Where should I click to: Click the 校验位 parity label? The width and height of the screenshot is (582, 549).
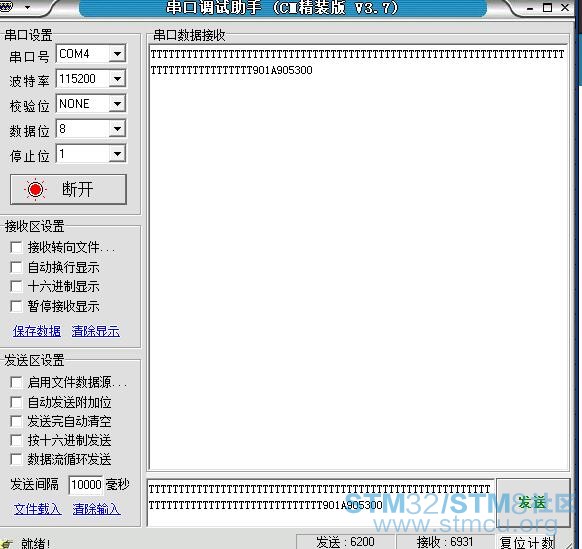point(29,106)
